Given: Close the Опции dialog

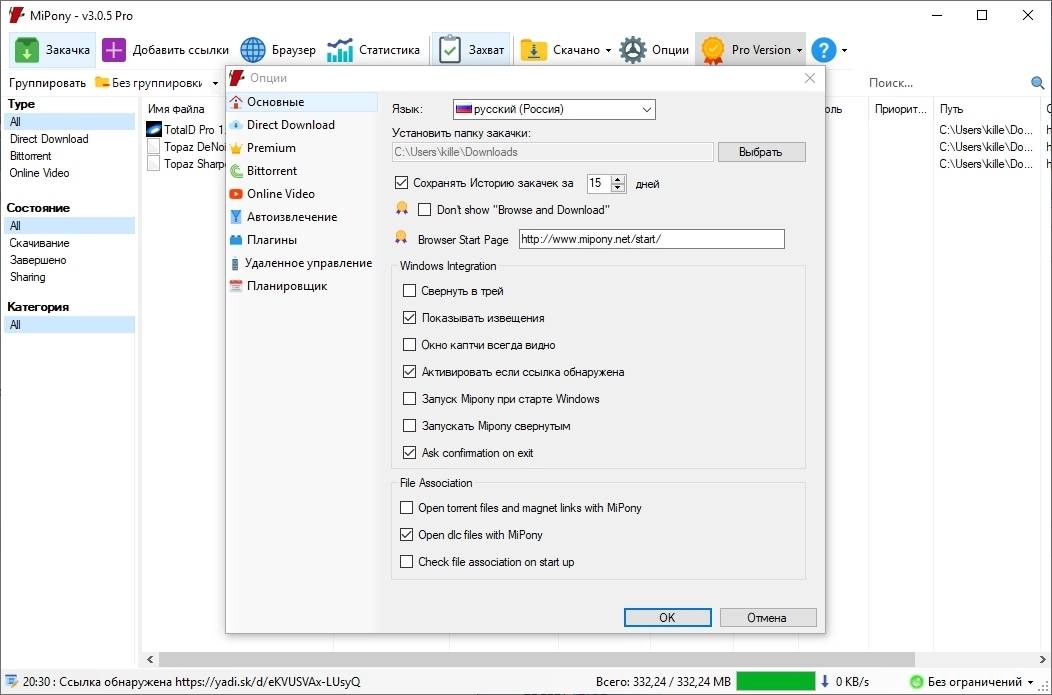Looking at the screenshot, I should (810, 78).
